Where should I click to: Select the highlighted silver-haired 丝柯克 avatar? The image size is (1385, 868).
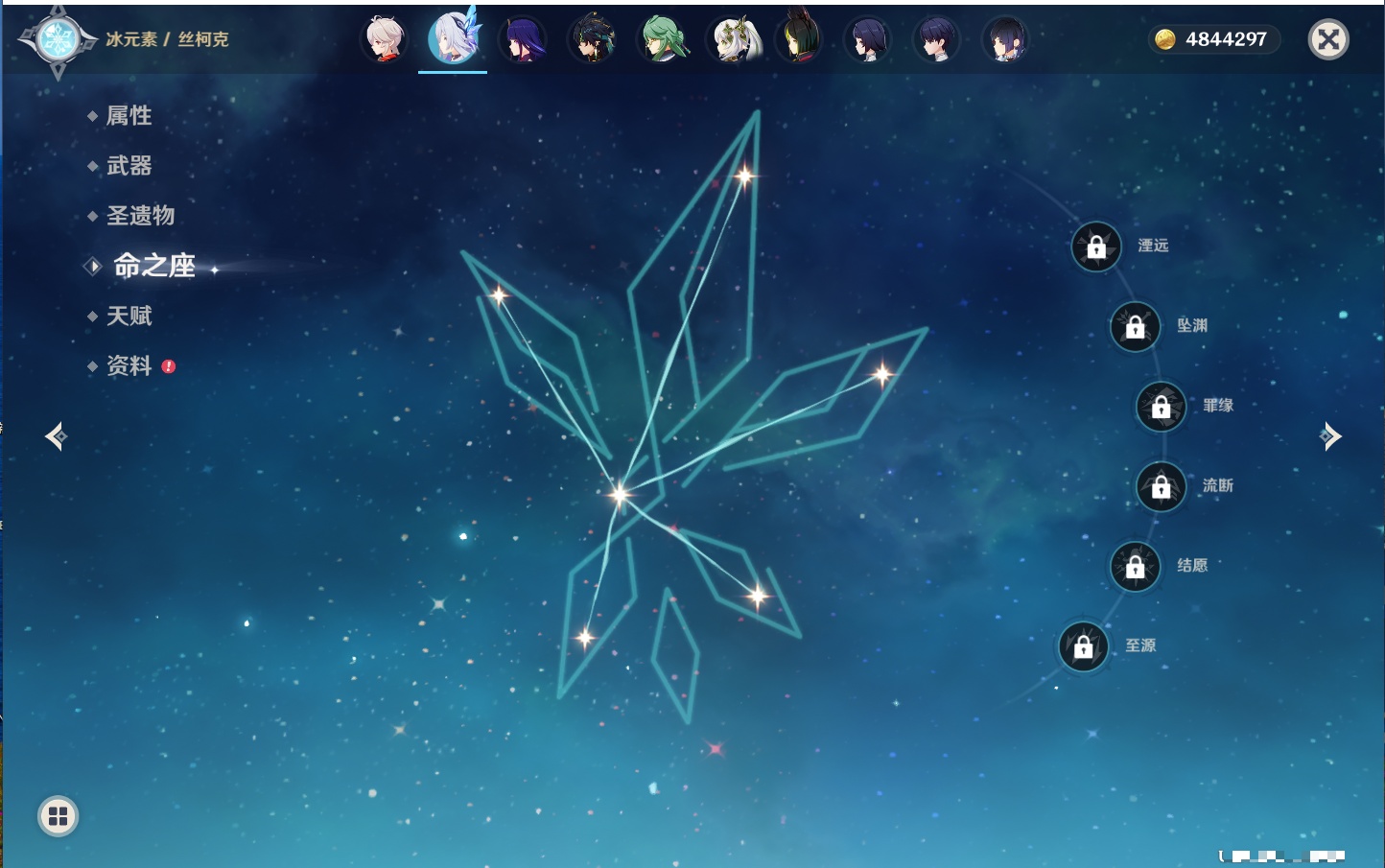coord(453,39)
